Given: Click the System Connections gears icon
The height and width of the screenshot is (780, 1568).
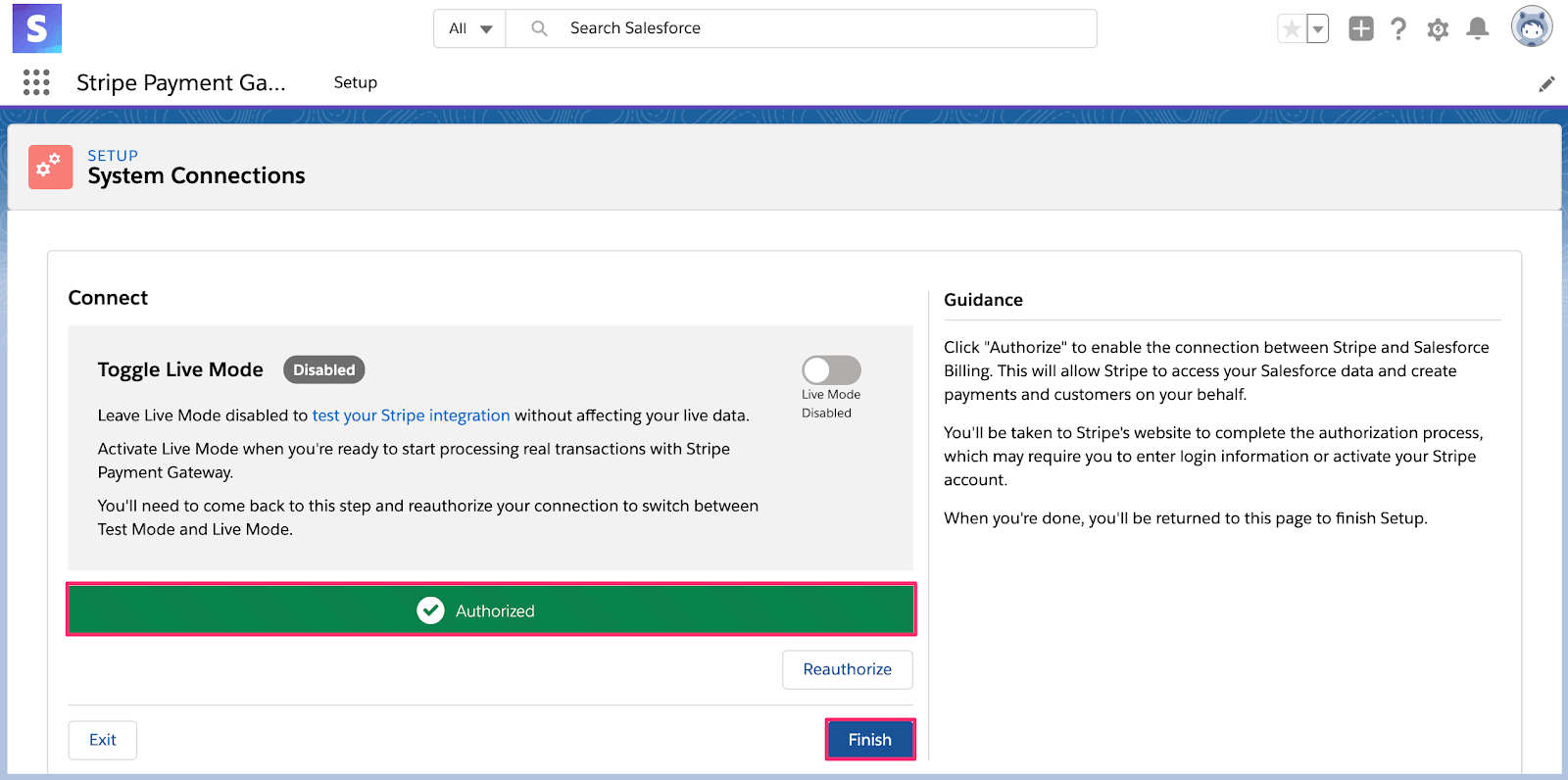Looking at the screenshot, I should (50, 167).
